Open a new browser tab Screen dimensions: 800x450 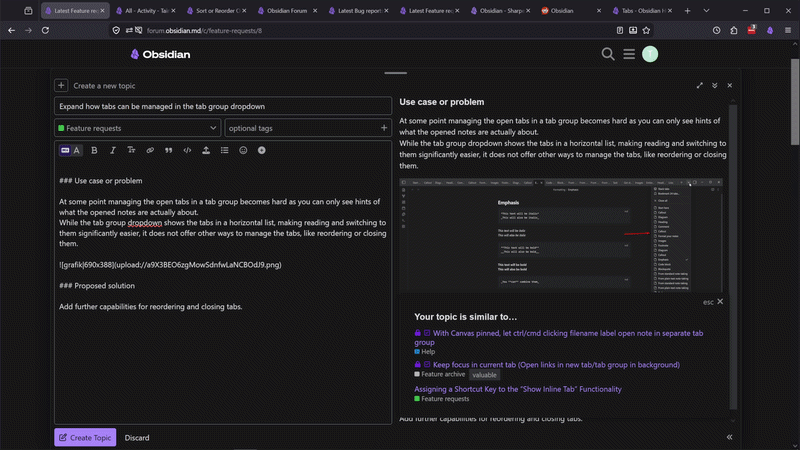(x=687, y=10)
